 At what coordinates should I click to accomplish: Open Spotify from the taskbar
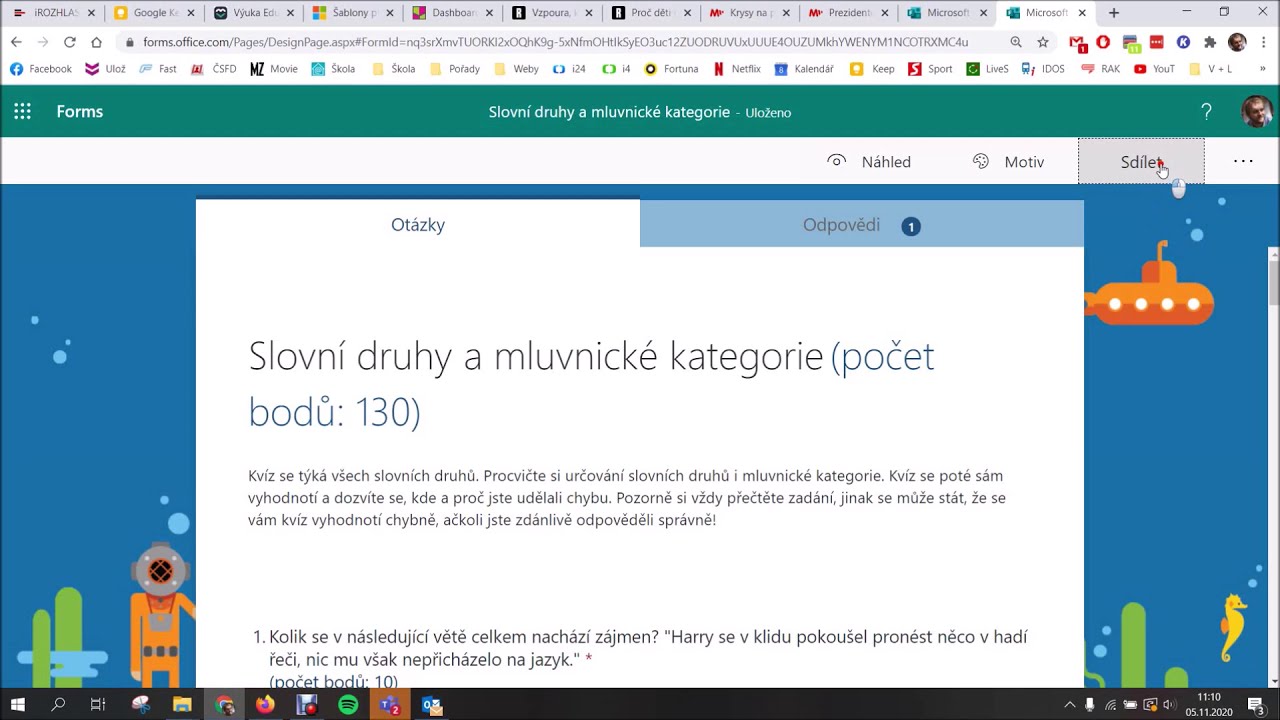tap(348, 705)
